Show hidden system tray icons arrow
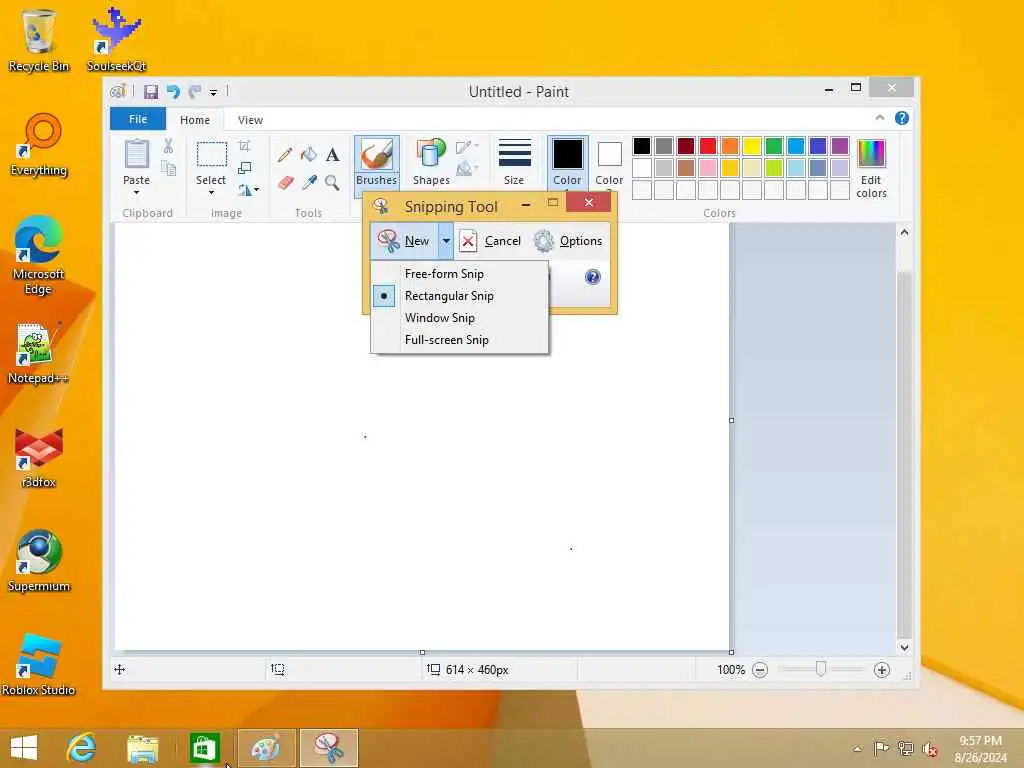 click(857, 749)
